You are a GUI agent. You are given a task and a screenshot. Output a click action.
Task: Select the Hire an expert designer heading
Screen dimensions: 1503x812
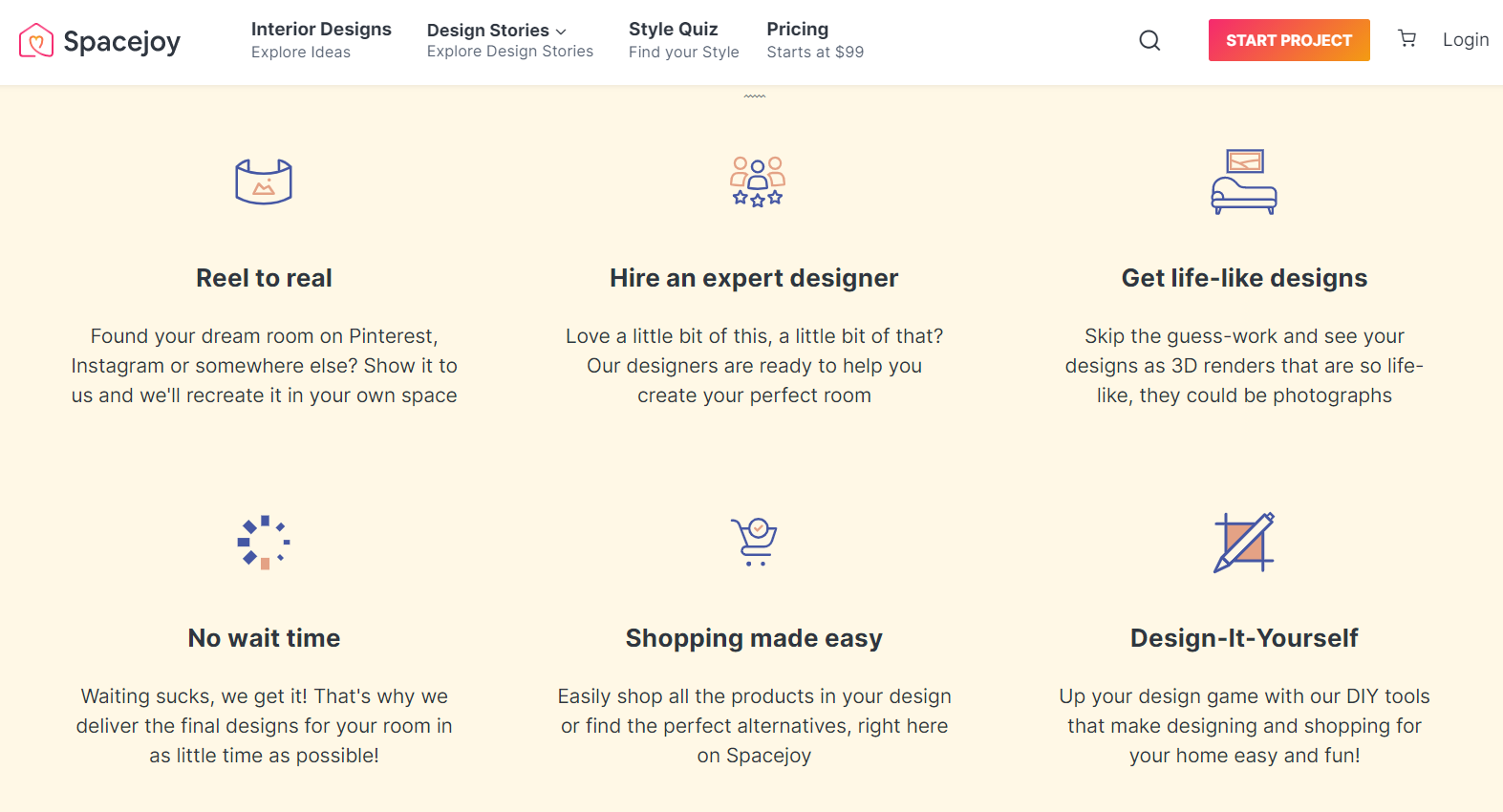(754, 278)
